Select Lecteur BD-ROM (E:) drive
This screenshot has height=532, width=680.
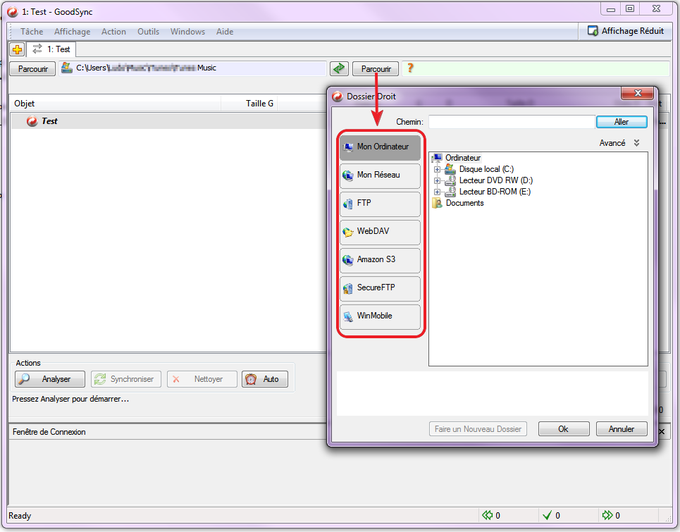494,192
